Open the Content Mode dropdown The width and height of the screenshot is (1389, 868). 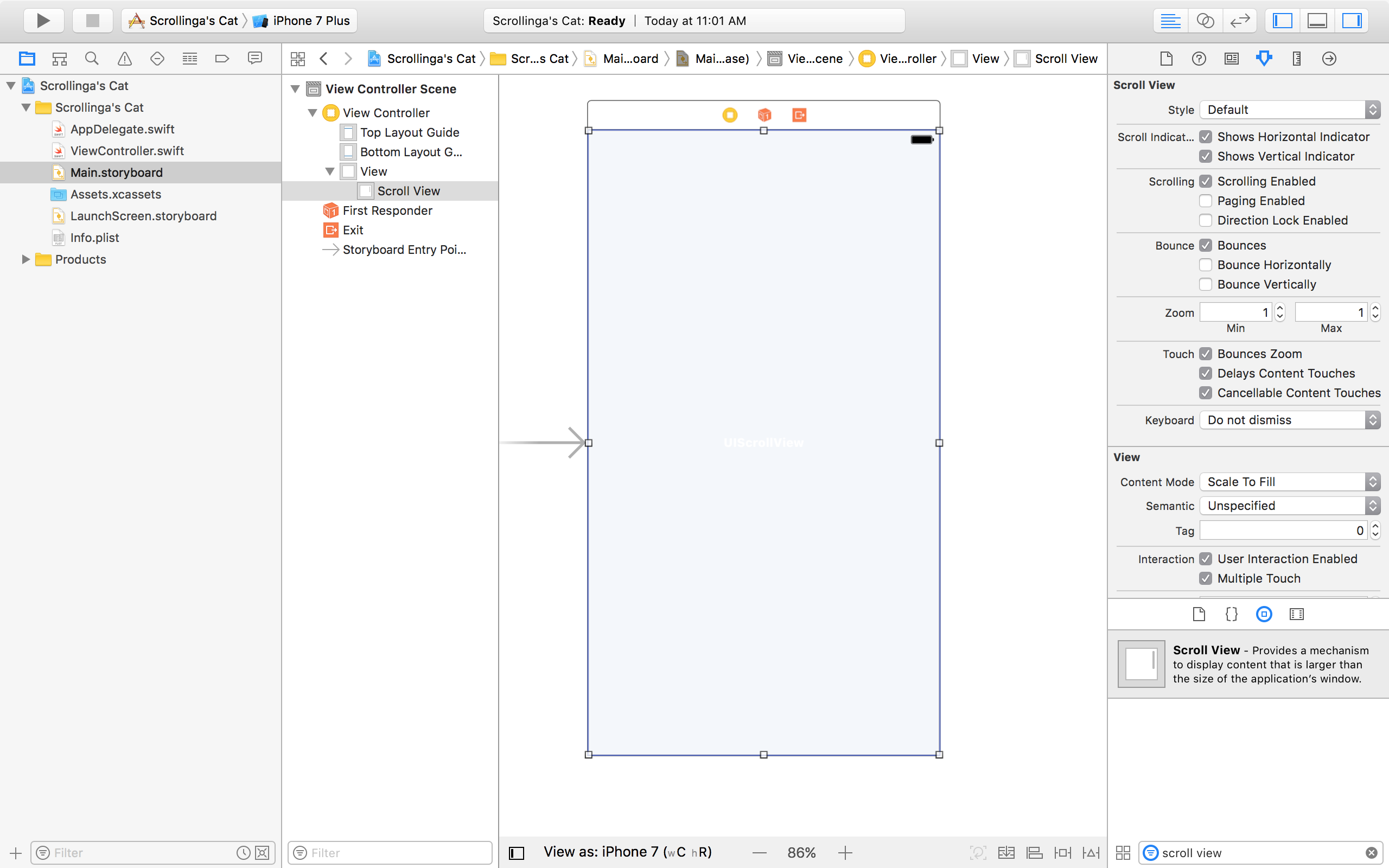tap(1289, 482)
